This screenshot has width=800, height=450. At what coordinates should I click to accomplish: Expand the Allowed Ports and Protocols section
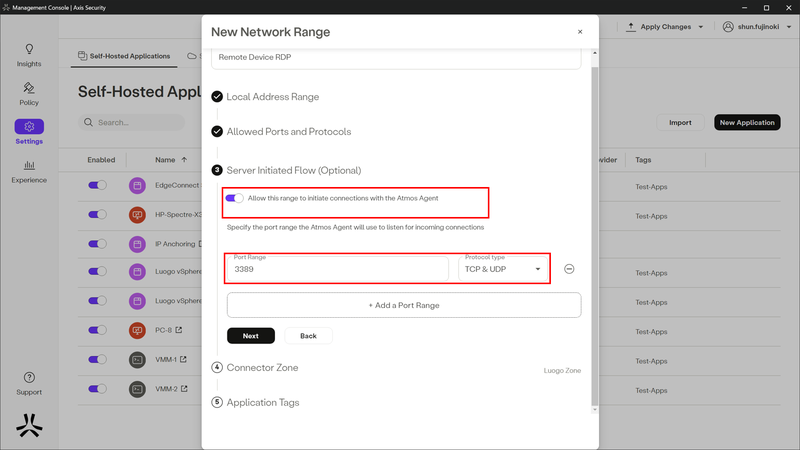click(x=289, y=132)
